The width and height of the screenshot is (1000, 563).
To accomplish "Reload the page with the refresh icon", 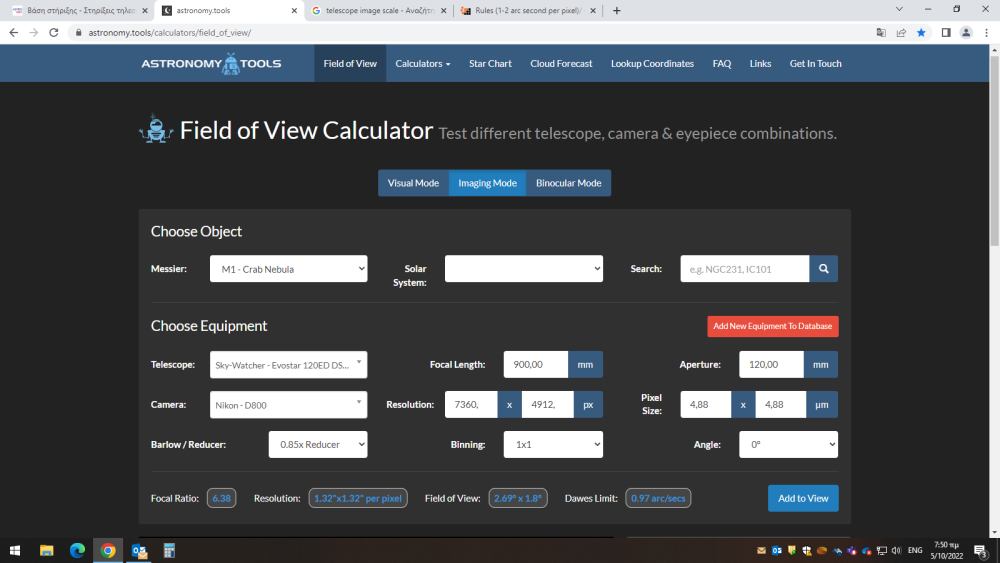I will 55,32.
